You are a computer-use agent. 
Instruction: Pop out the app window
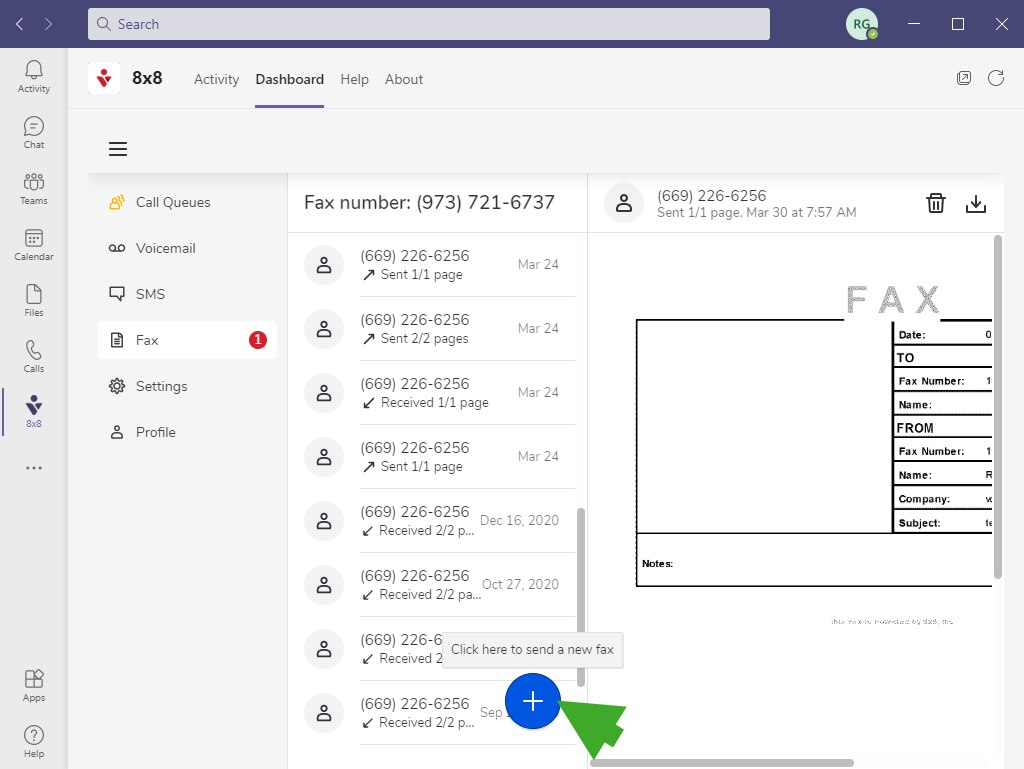point(964,78)
